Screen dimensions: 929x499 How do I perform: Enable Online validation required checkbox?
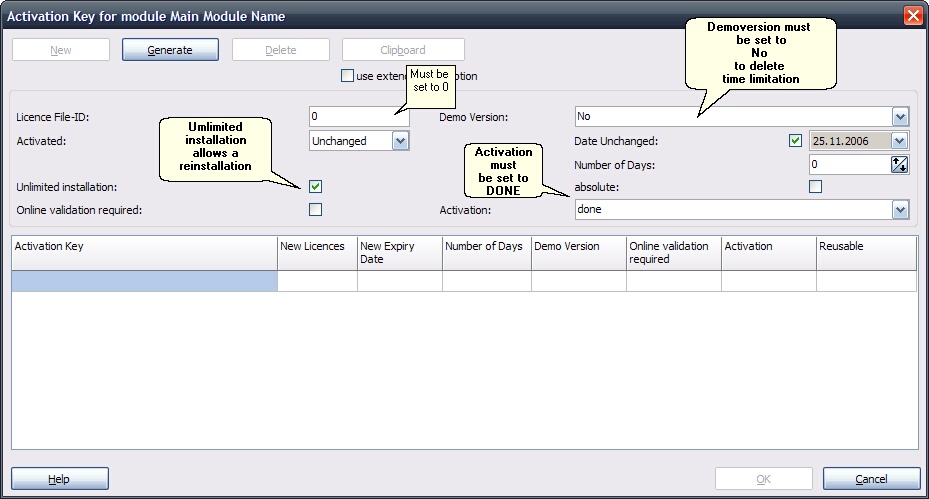pyautogui.click(x=316, y=209)
